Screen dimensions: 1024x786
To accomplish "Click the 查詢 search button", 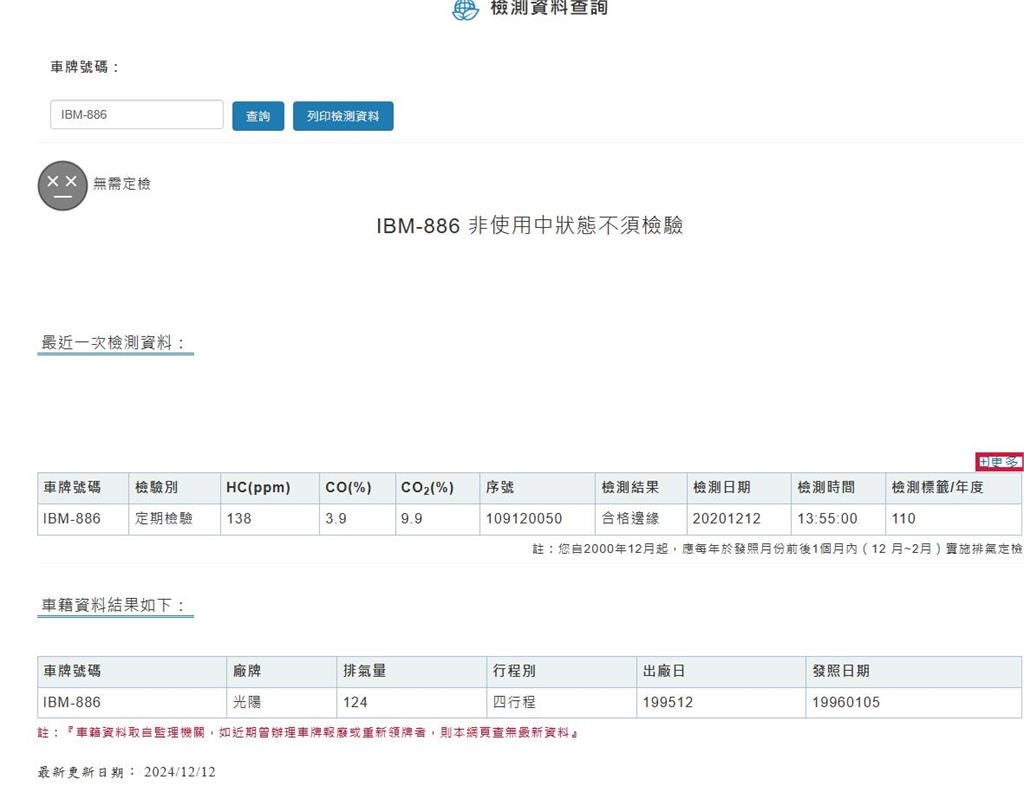I will click(x=258, y=116).
